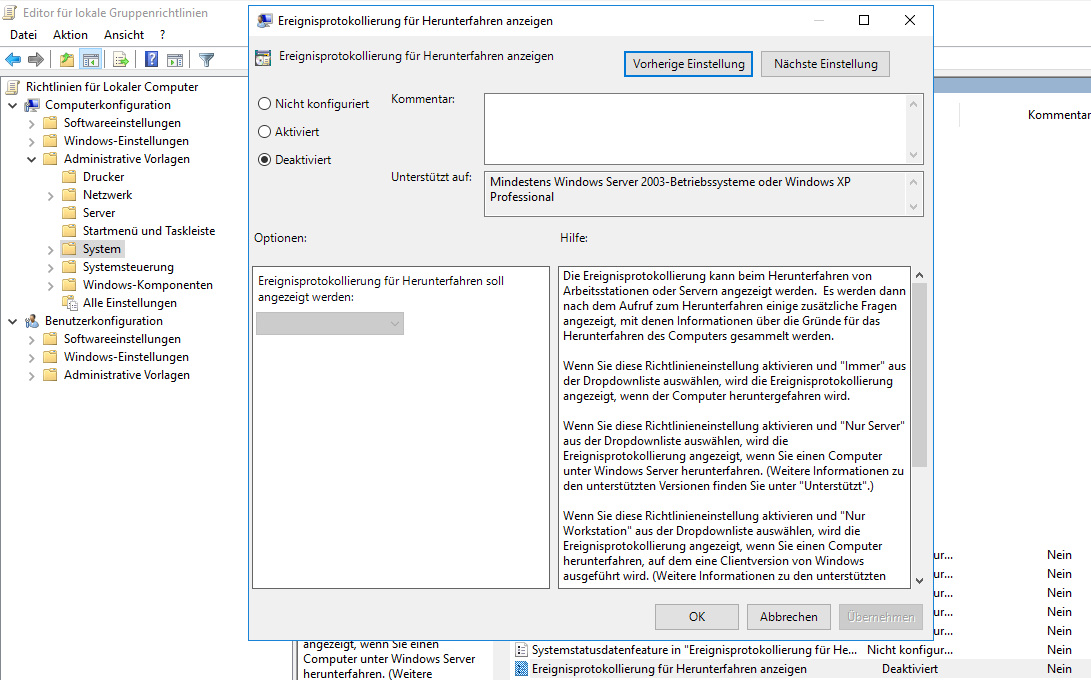Click the Abbrechen button
Image resolution: width=1091 pixels, height=680 pixels.
coord(788,617)
